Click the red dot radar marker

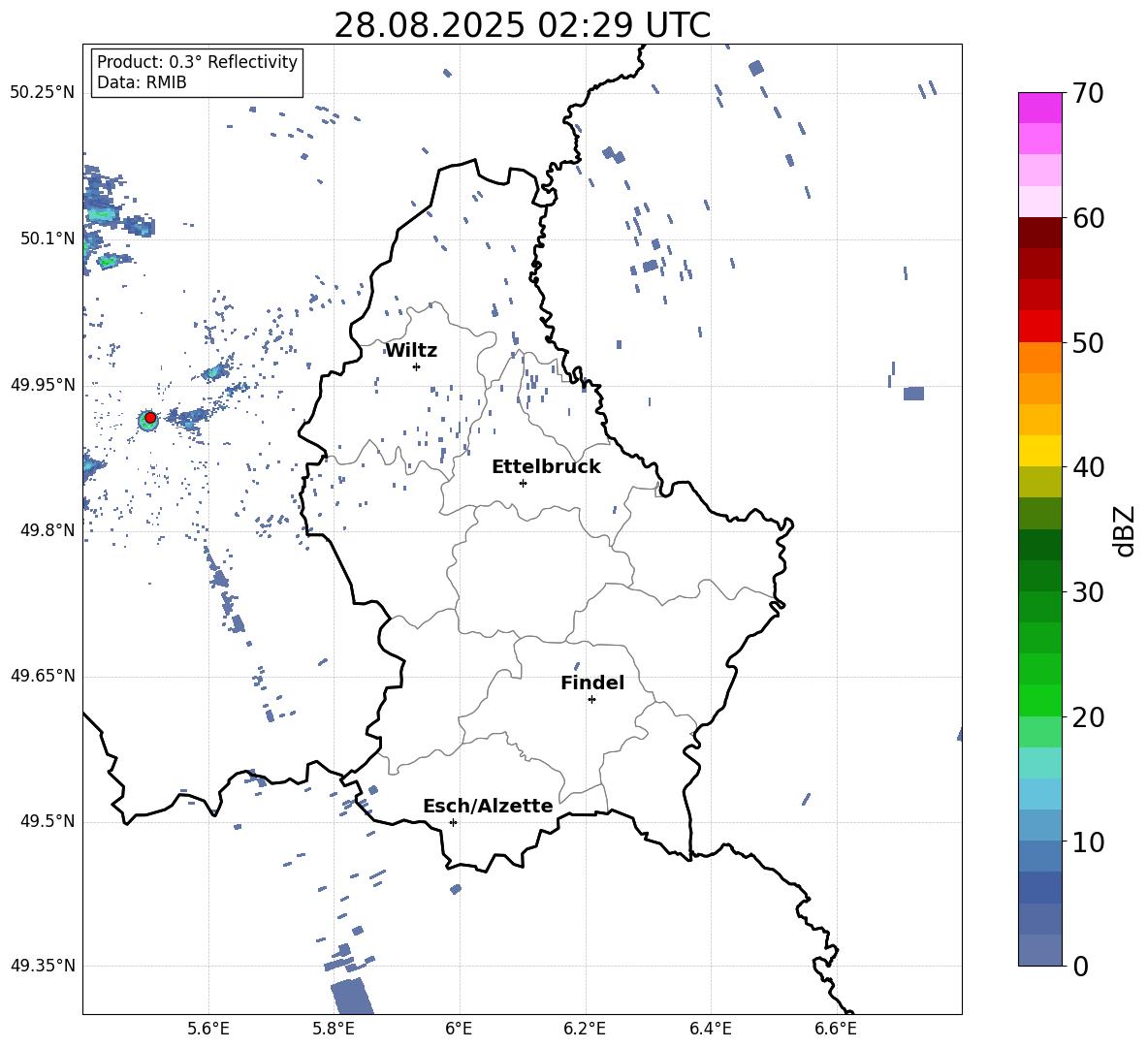(x=150, y=418)
